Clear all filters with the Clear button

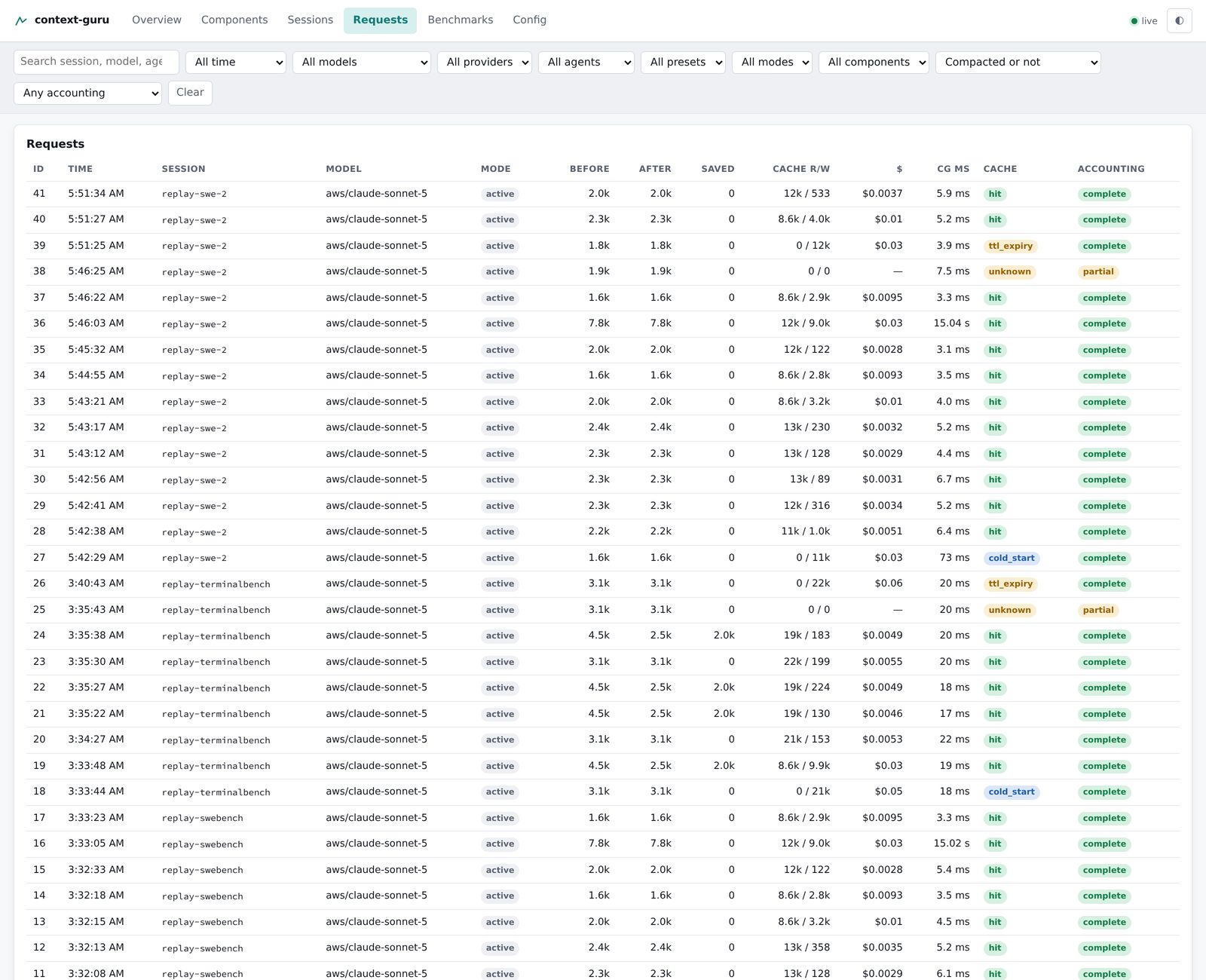(190, 93)
